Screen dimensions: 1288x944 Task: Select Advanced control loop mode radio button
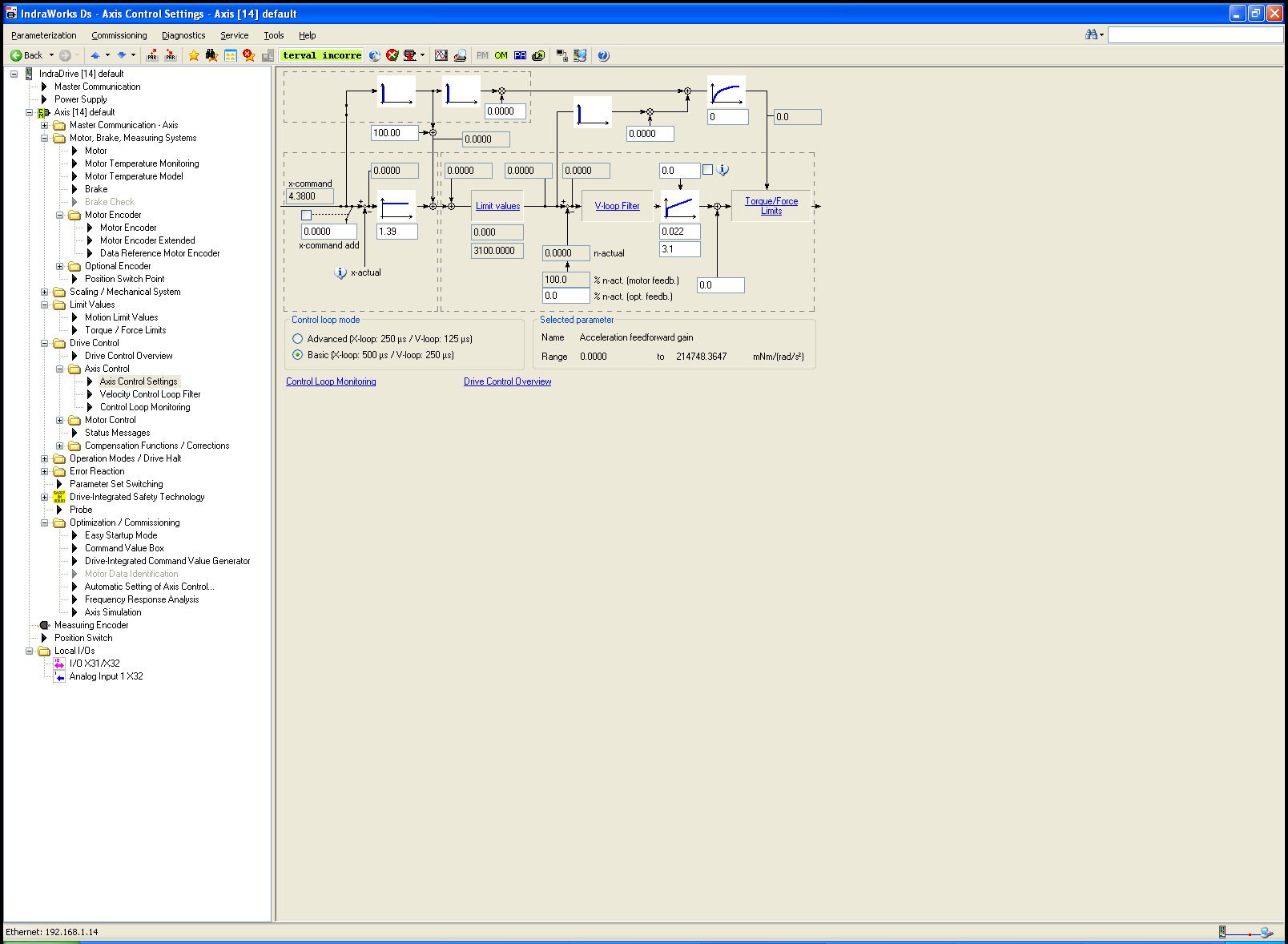pyautogui.click(x=298, y=339)
